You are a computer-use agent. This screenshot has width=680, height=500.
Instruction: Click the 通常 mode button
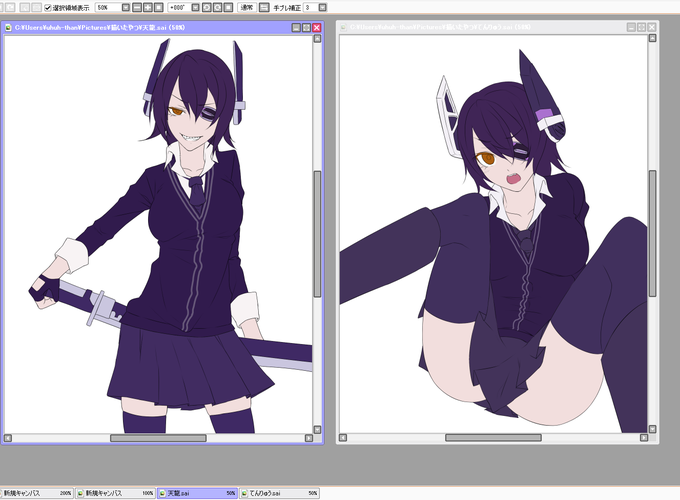point(247,7)
